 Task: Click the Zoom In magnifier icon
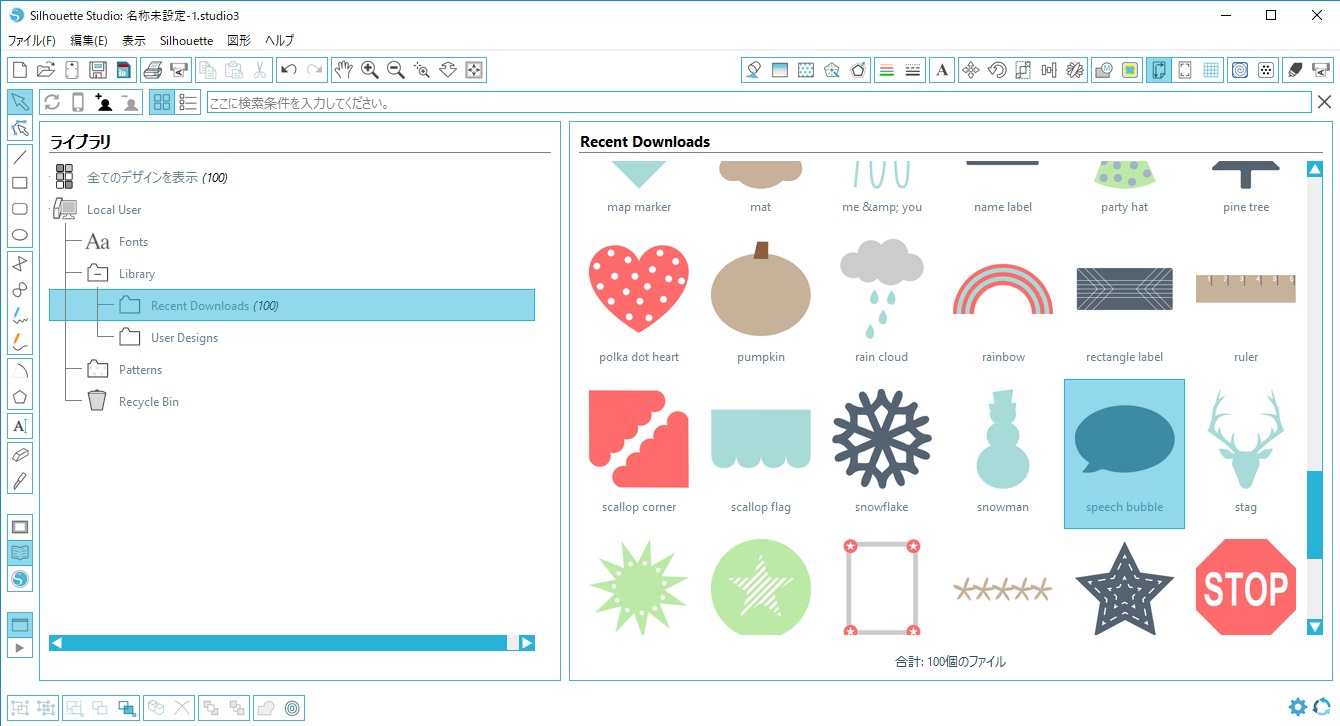(370, 70)
